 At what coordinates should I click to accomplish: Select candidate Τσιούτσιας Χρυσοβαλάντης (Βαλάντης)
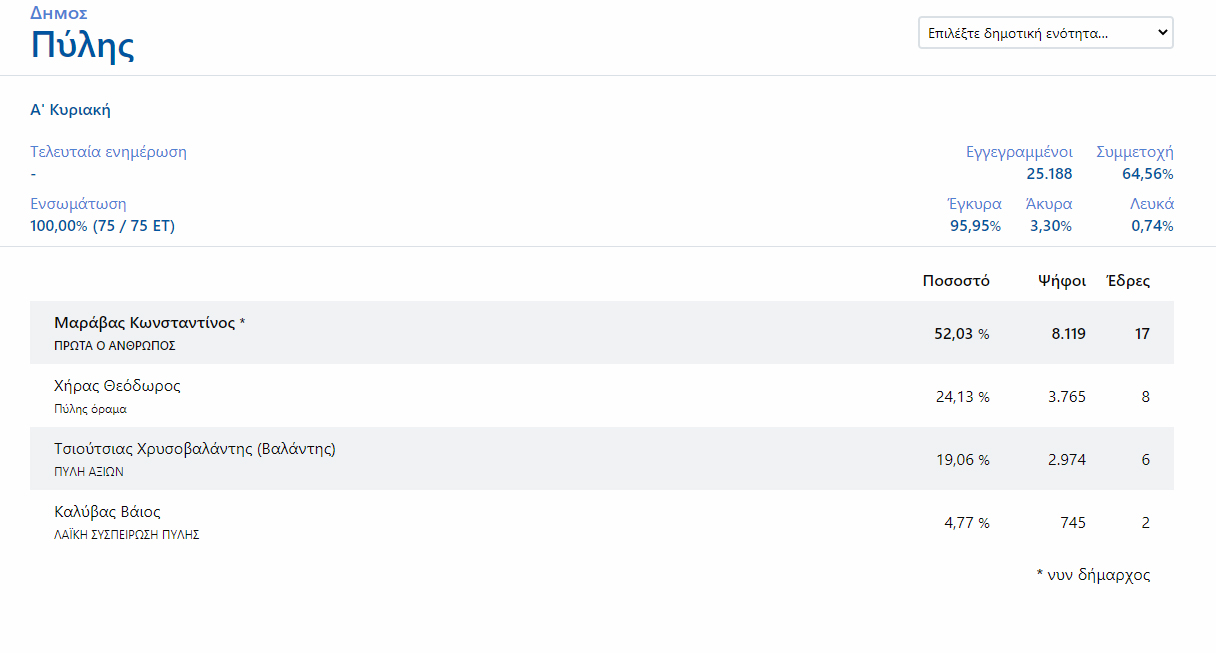click(x=195, y=449)
